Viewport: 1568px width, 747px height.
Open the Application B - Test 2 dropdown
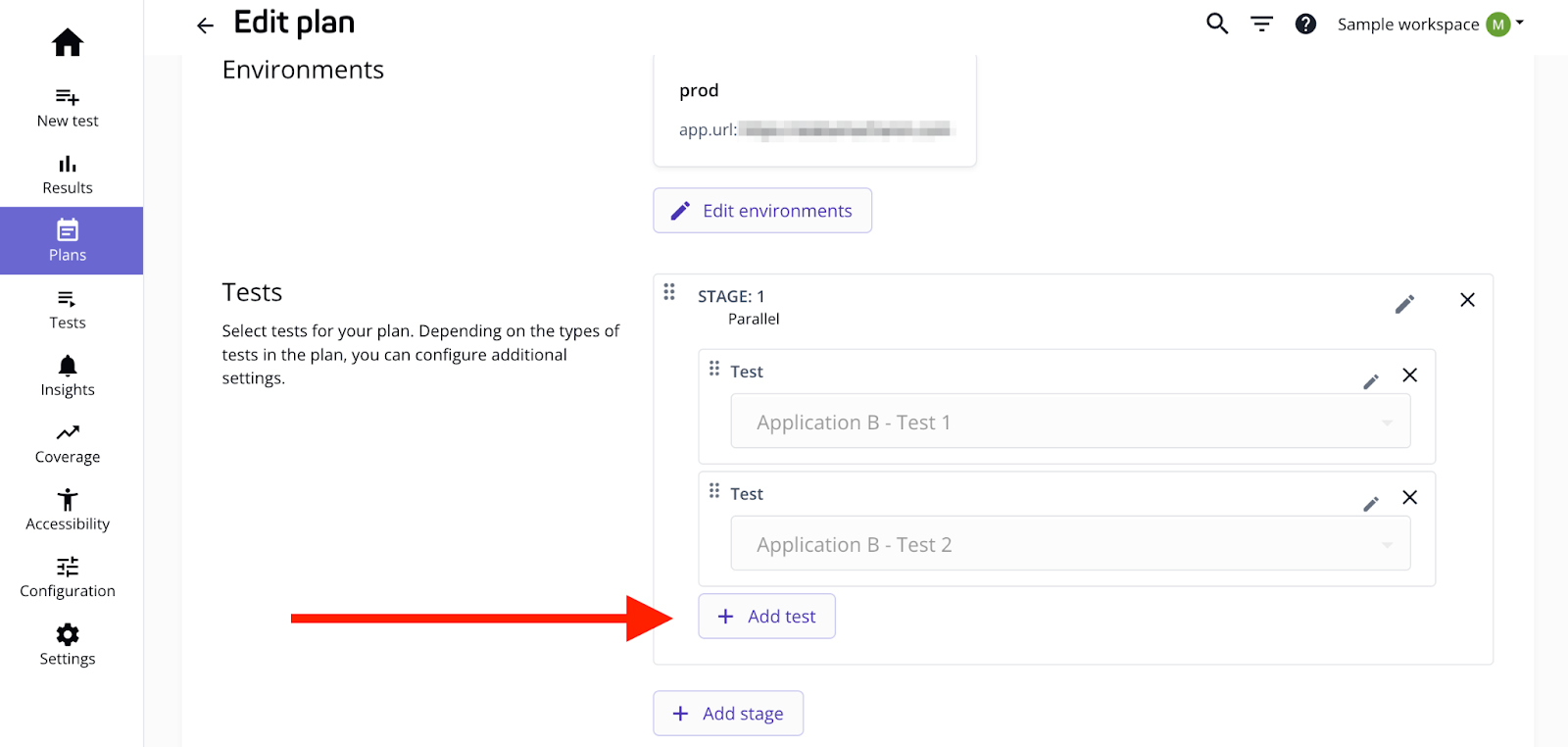[1070, 543]
